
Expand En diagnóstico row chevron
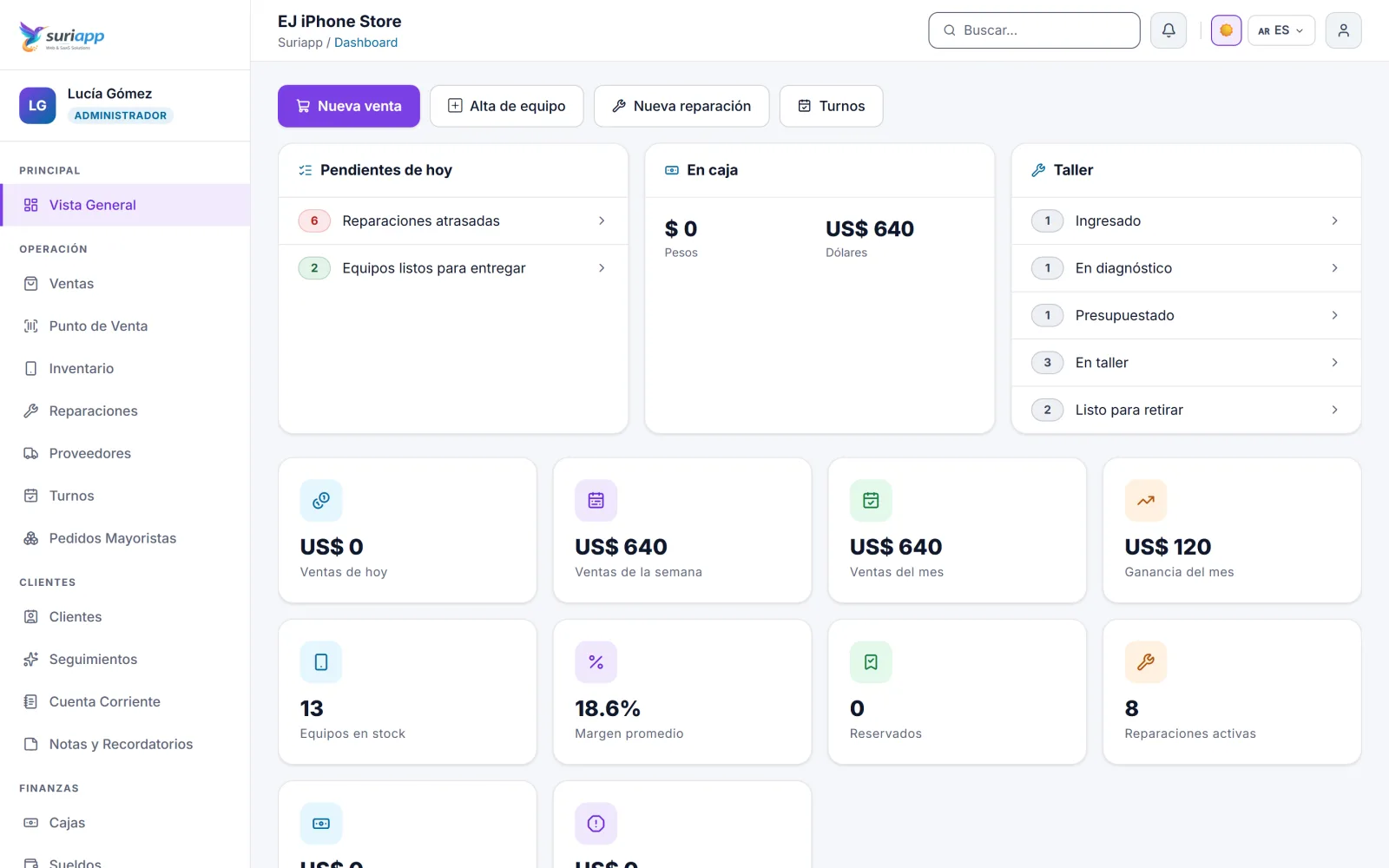tap(1334, 268)
